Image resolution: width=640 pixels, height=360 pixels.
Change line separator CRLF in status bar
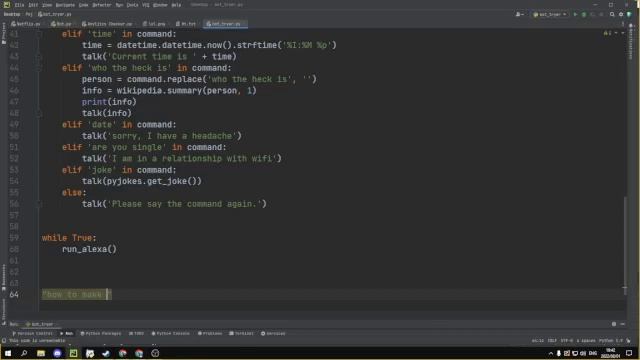click(552, 340)
